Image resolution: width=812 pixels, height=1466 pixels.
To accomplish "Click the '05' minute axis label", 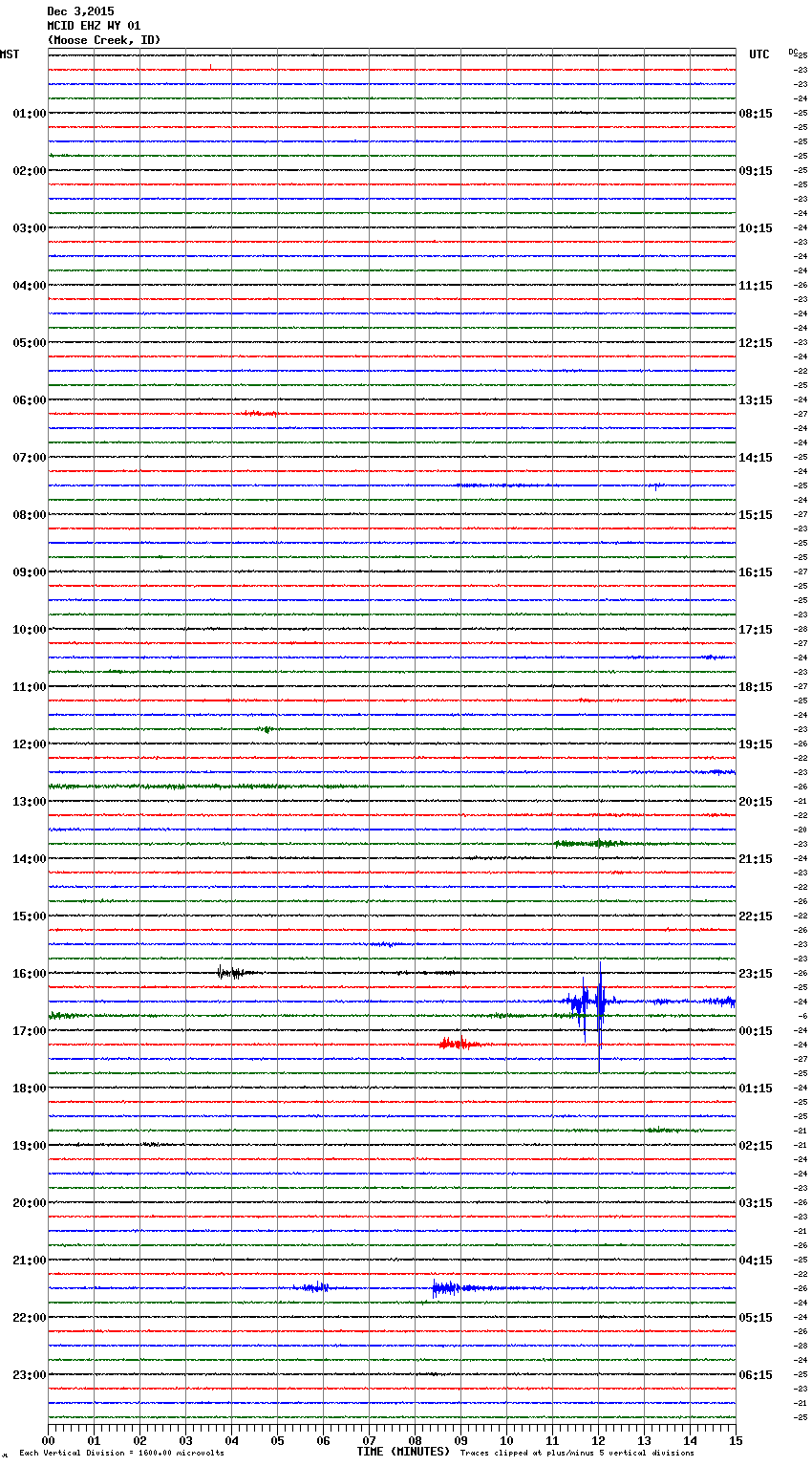I will (278, 1440).
